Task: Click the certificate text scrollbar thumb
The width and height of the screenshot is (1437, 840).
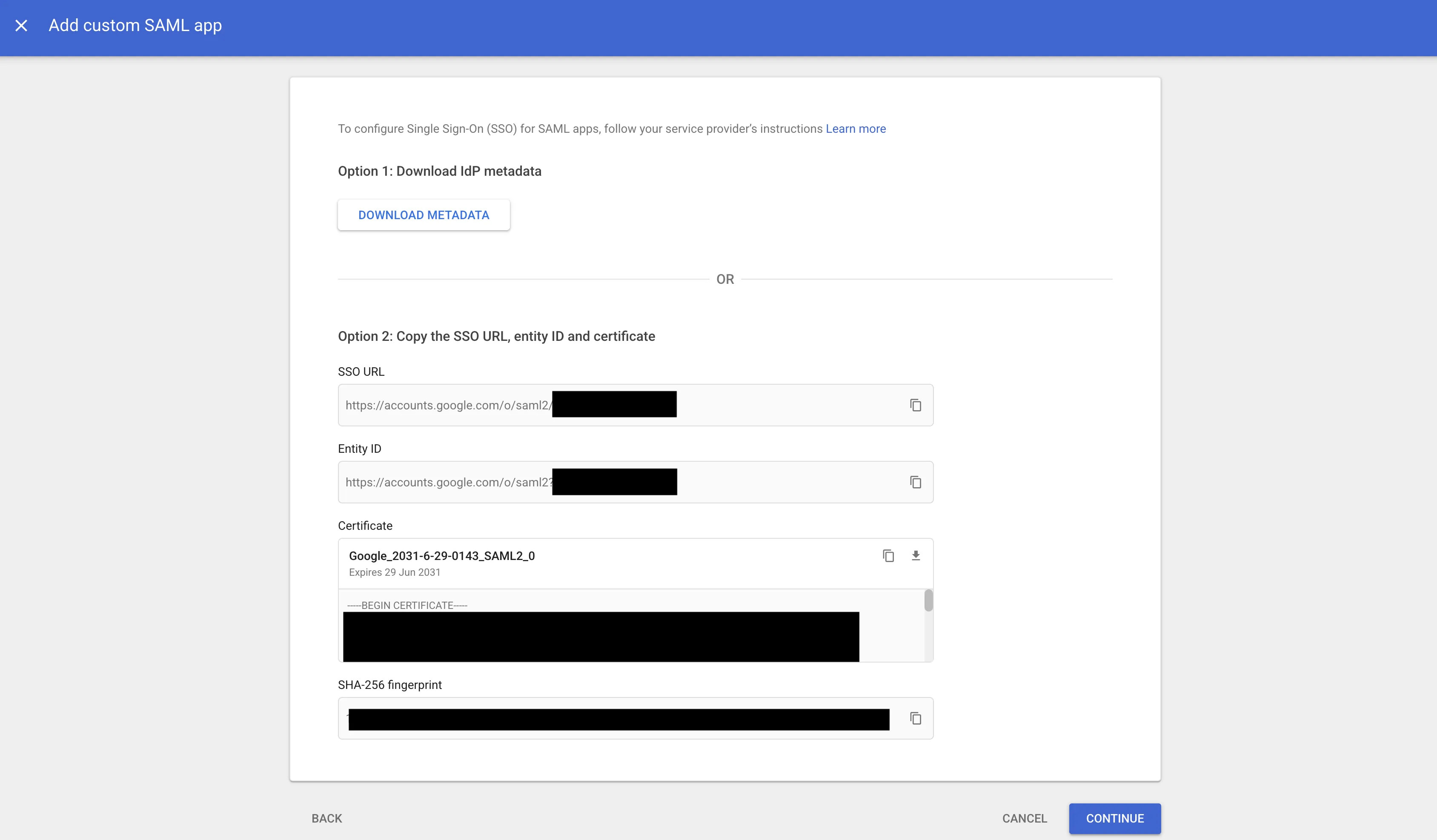Action: click(x=928, y=600)
